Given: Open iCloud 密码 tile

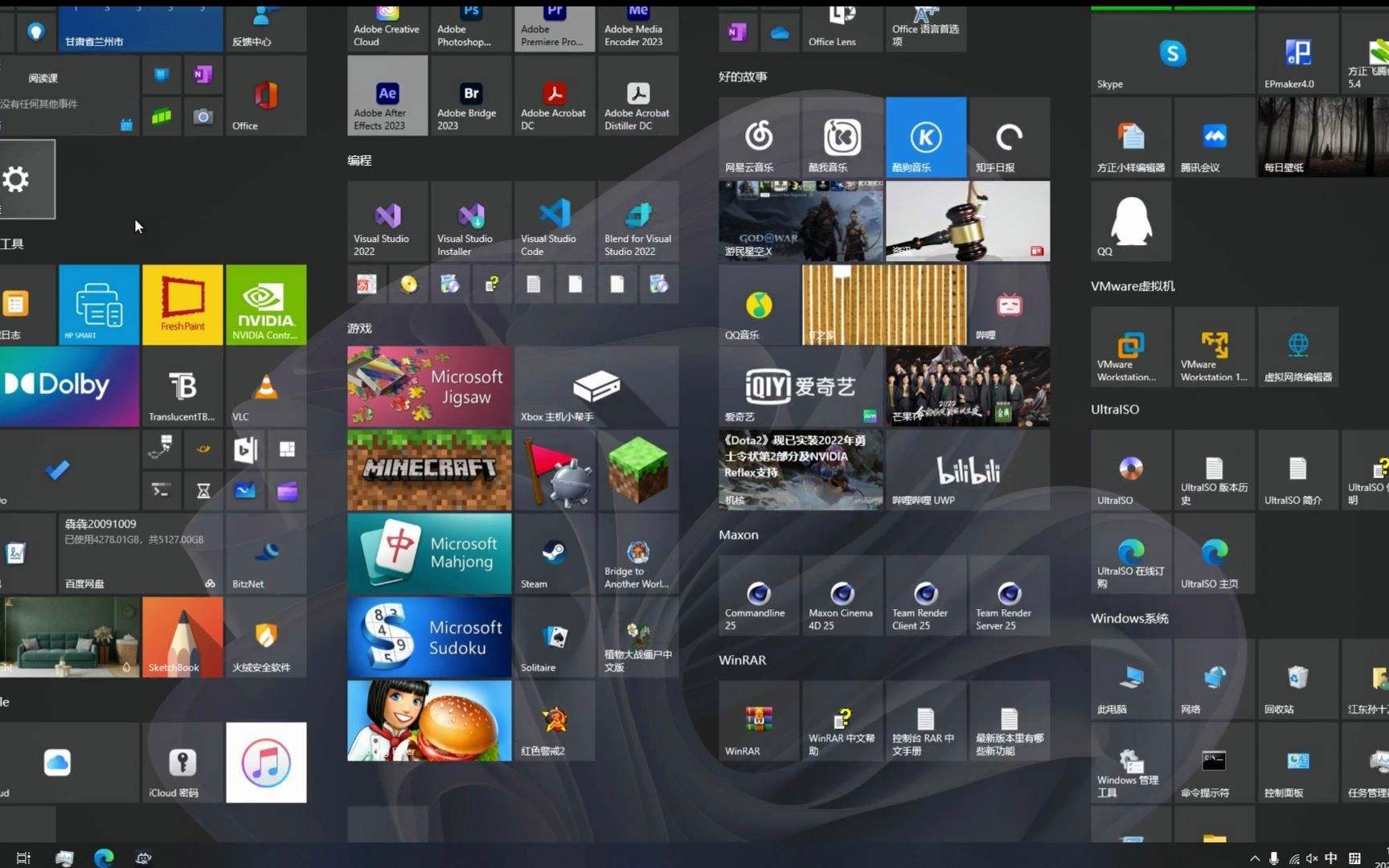Looking at the screenshot, I should click(x=182, y=763).
